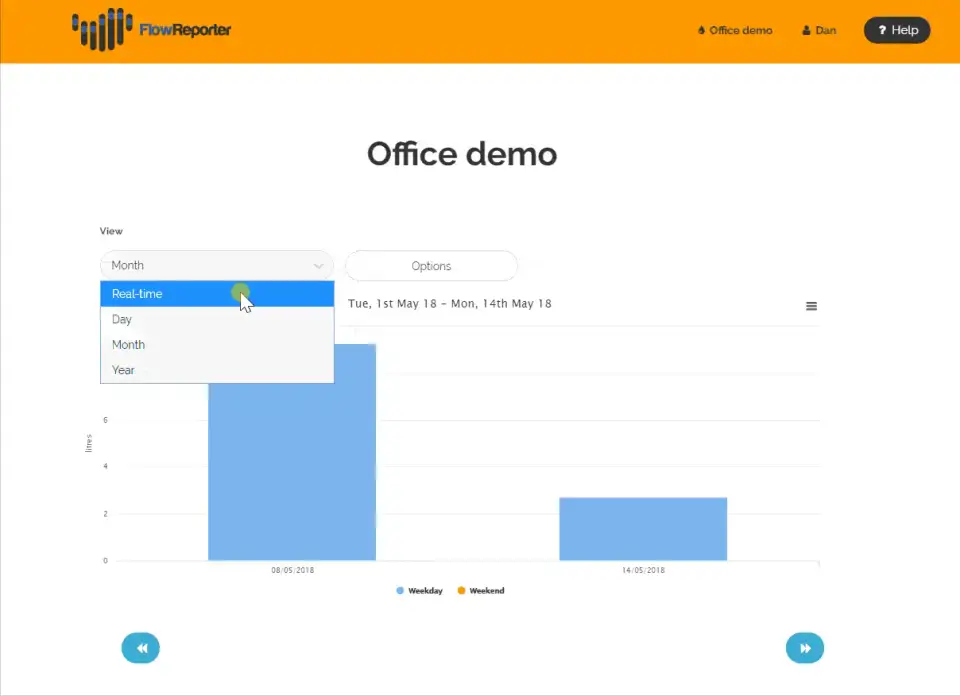
Task: Click the water drop icon beside Office demo
Action: [x=702, y=30]
